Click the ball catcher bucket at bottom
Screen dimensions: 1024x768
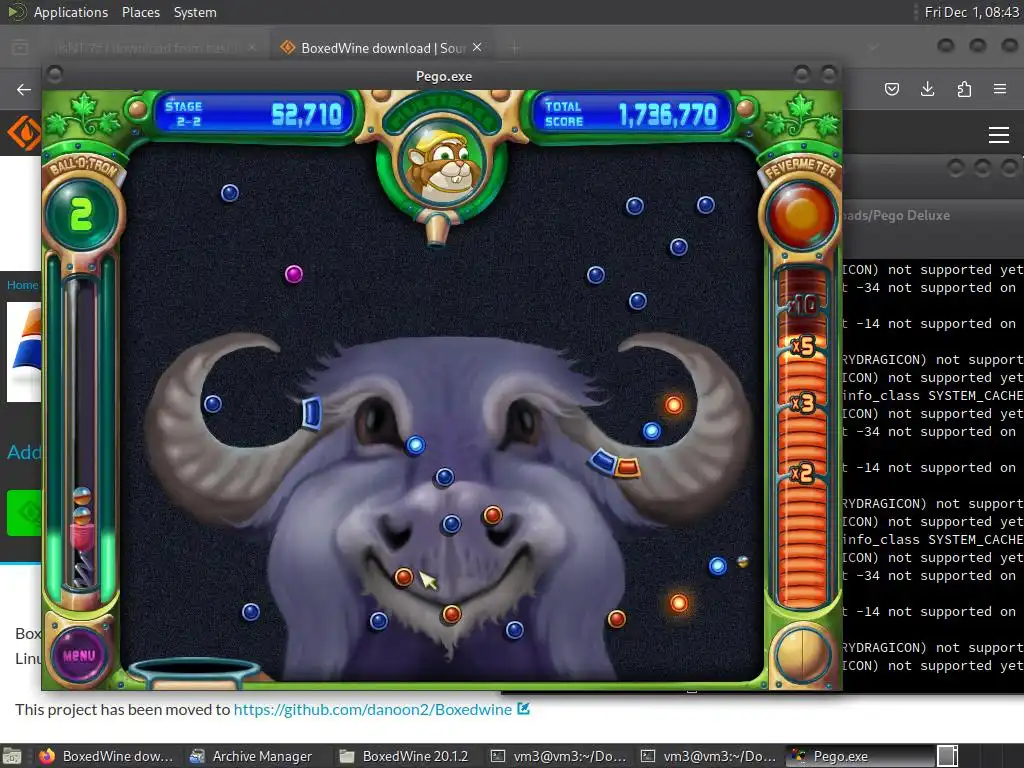coord(194,673)
